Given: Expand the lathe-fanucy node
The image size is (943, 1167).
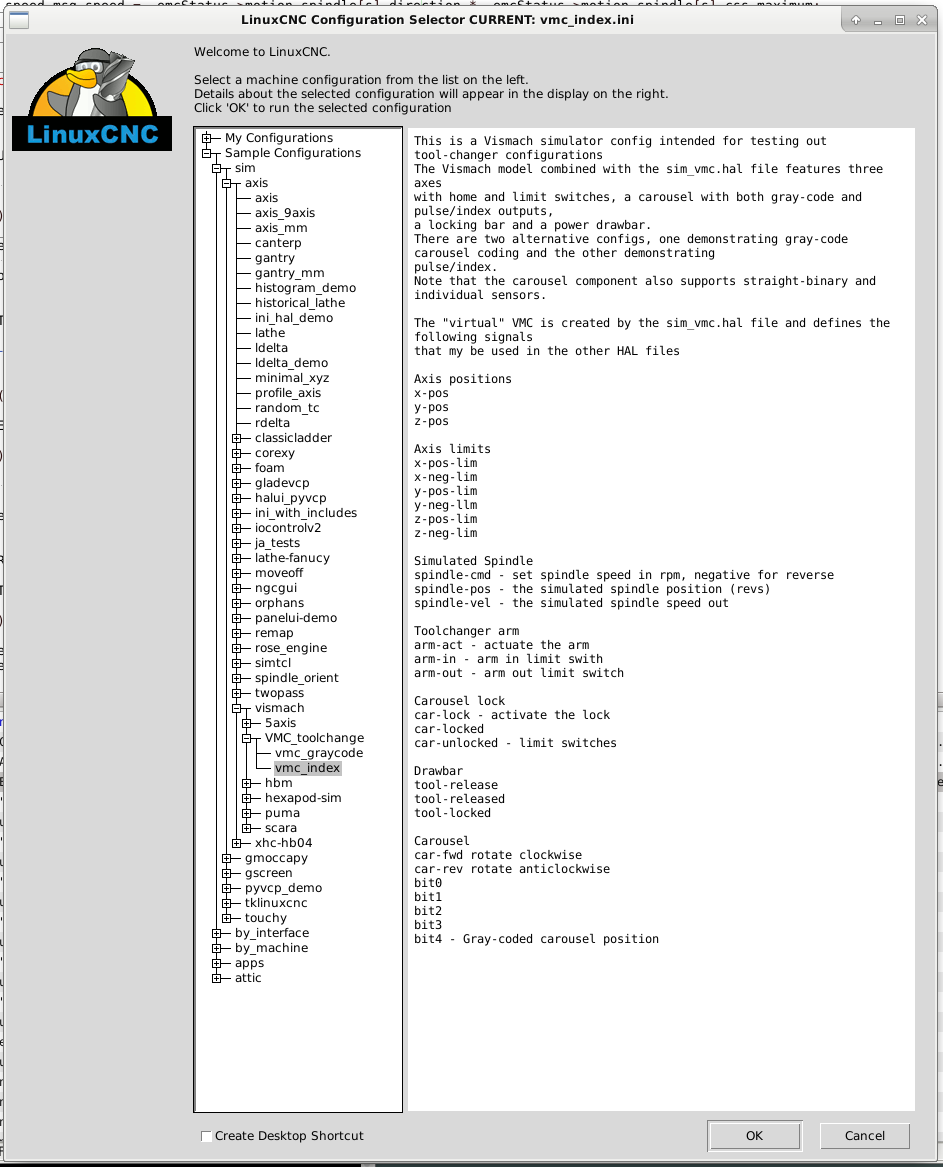Looking at the screenshot, I should pos(237,557).
